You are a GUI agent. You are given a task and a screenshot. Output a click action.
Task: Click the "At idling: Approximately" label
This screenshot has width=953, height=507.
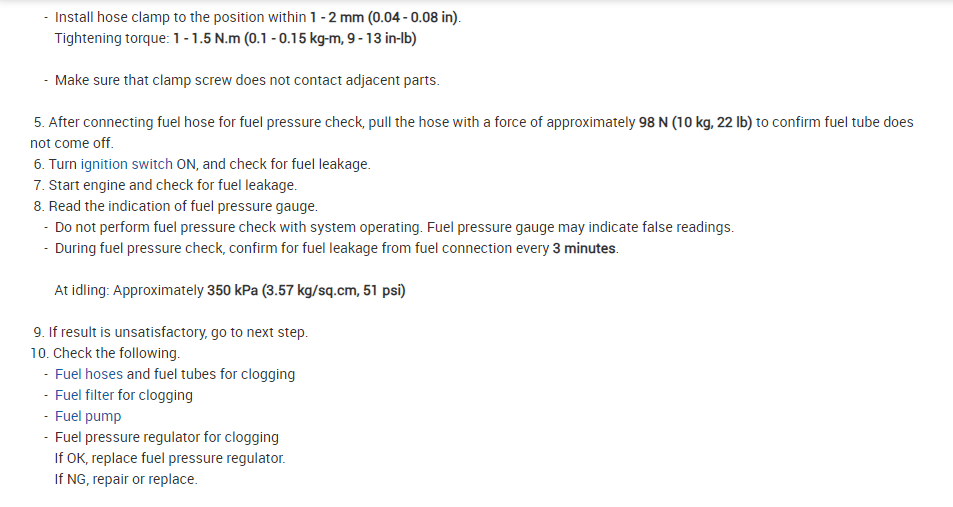[129, 290]
